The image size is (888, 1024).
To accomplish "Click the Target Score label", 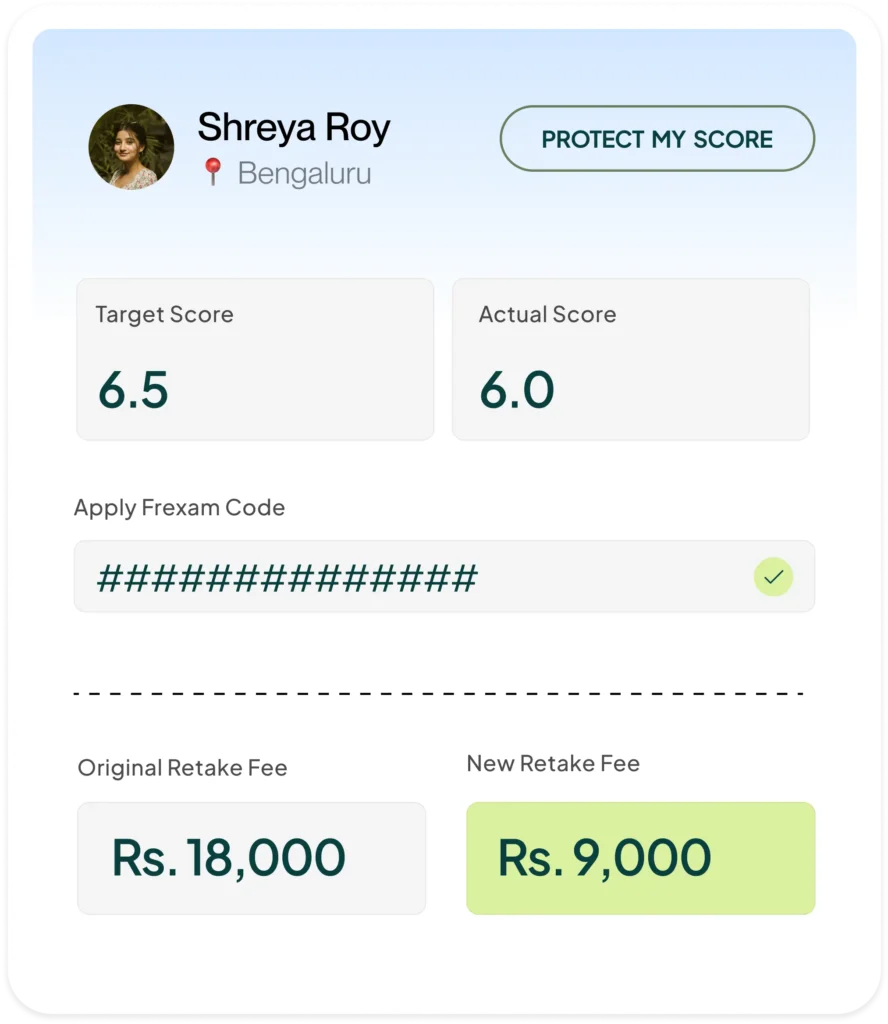I will click(164, 314).
